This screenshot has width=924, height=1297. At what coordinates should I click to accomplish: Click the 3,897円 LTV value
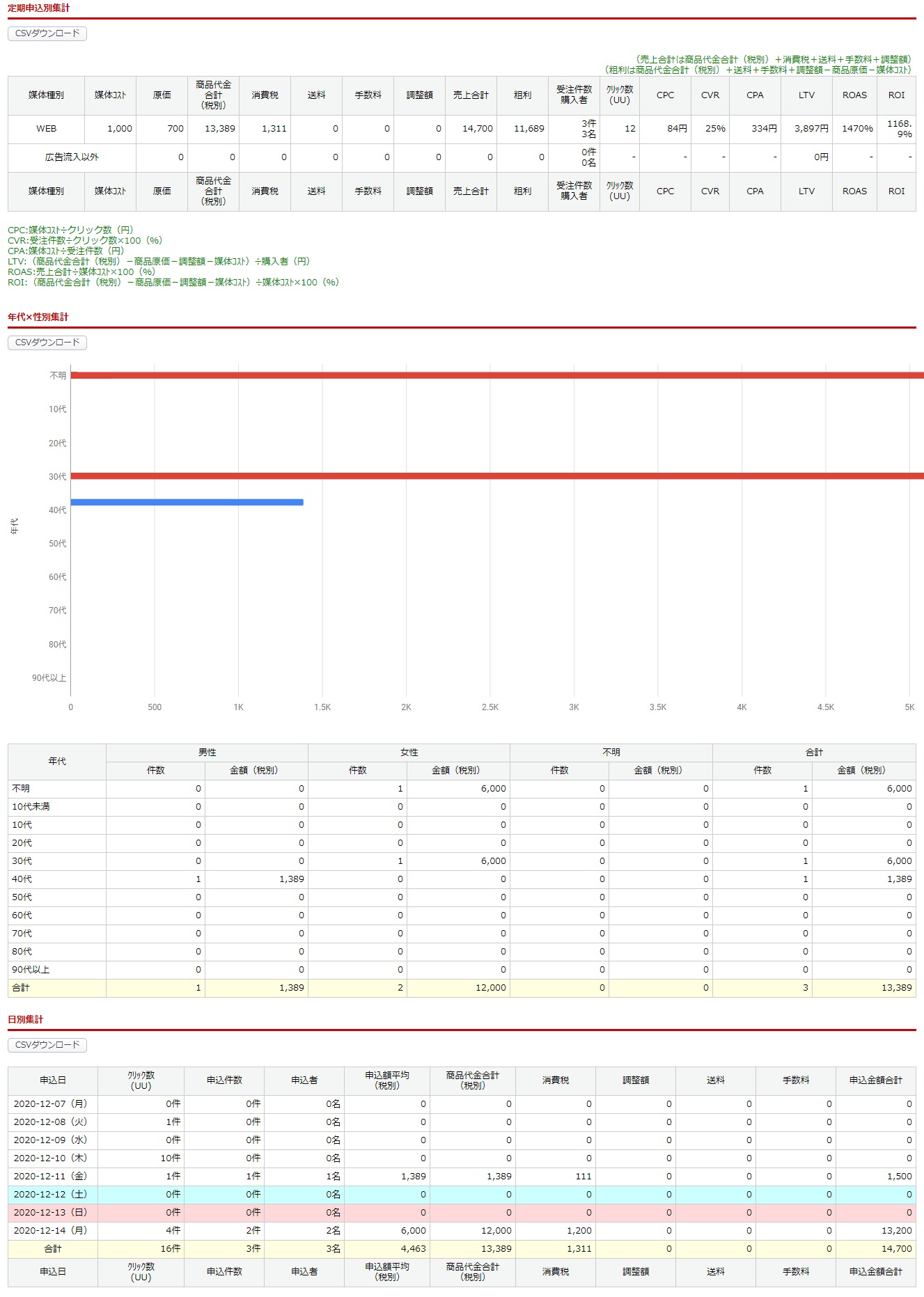pos(811,129)
